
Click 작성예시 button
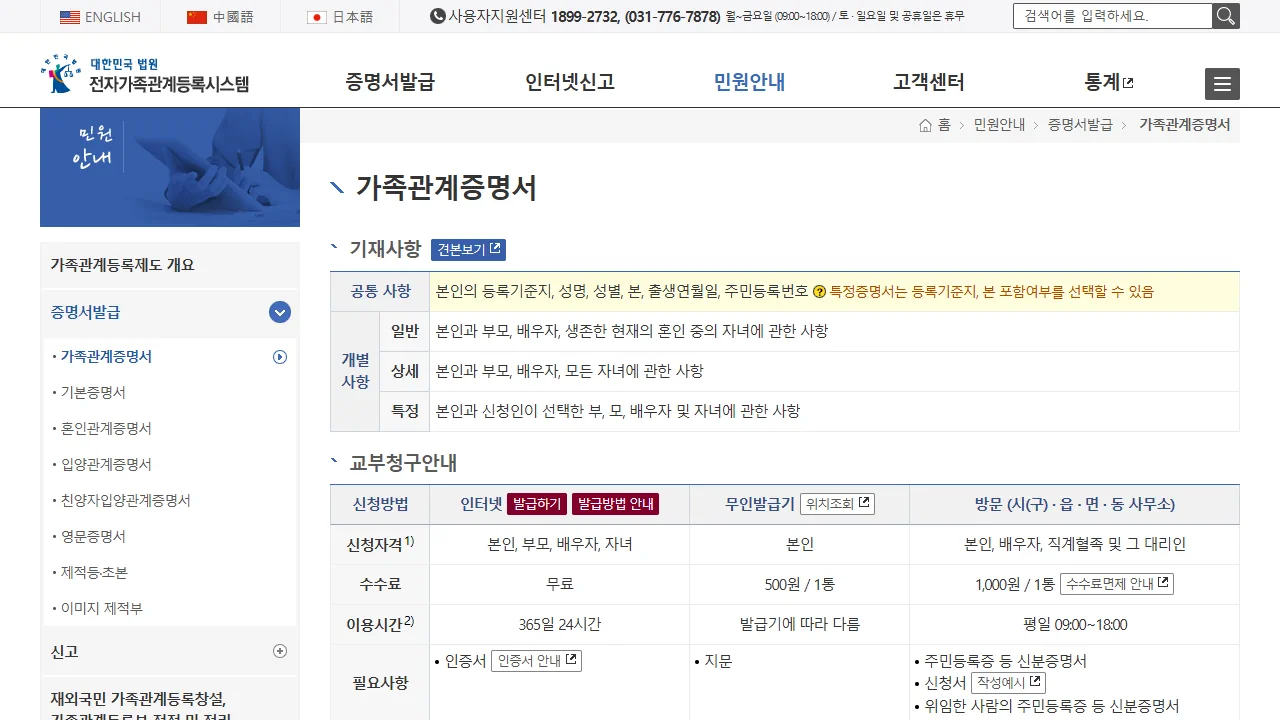tap(1008, 683)
